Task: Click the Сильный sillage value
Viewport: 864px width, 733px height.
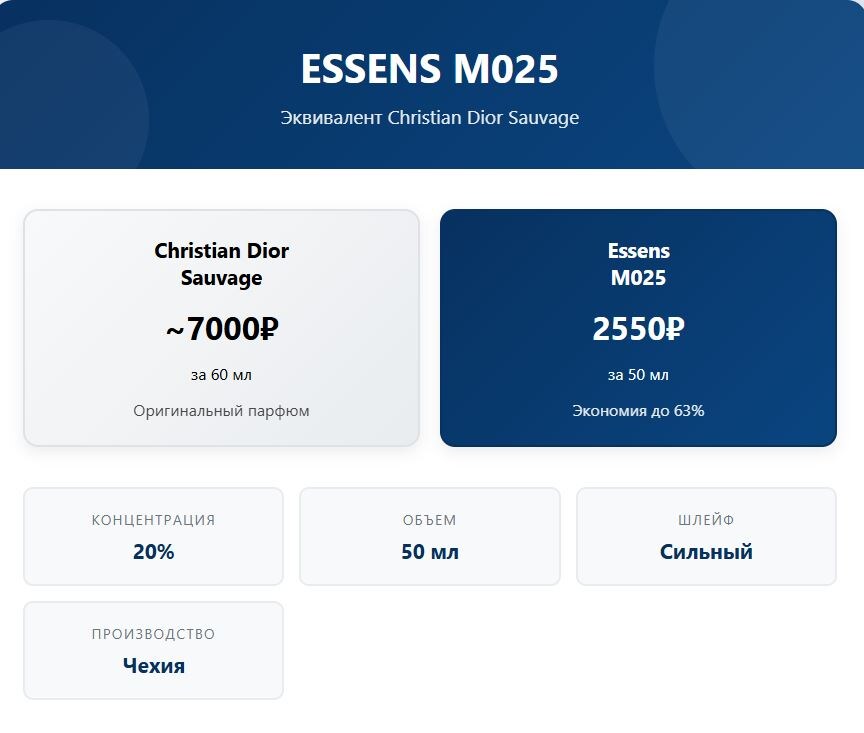Action: [x=706, y=552]
